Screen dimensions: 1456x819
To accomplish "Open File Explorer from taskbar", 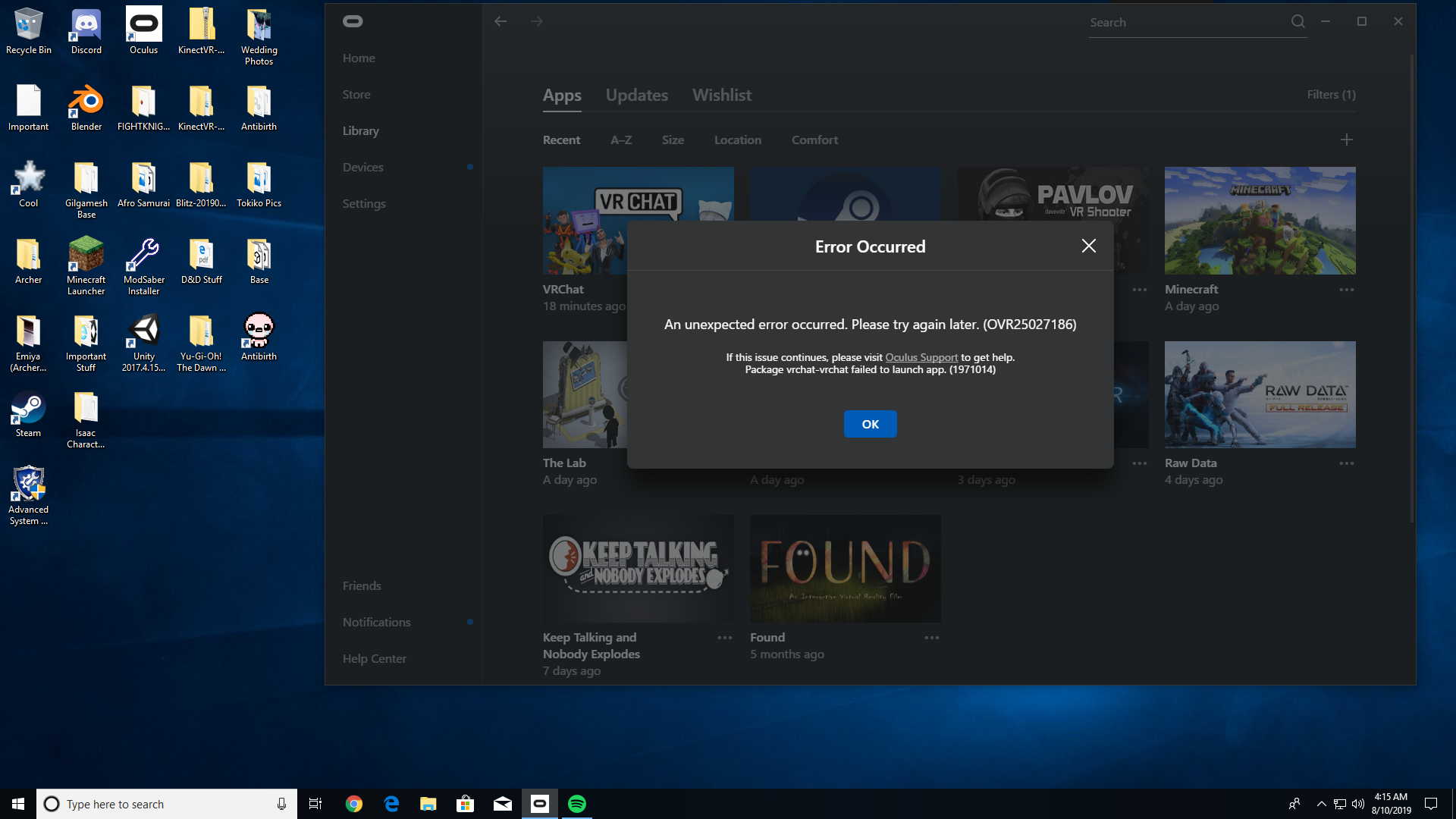I will pos(428,804).
